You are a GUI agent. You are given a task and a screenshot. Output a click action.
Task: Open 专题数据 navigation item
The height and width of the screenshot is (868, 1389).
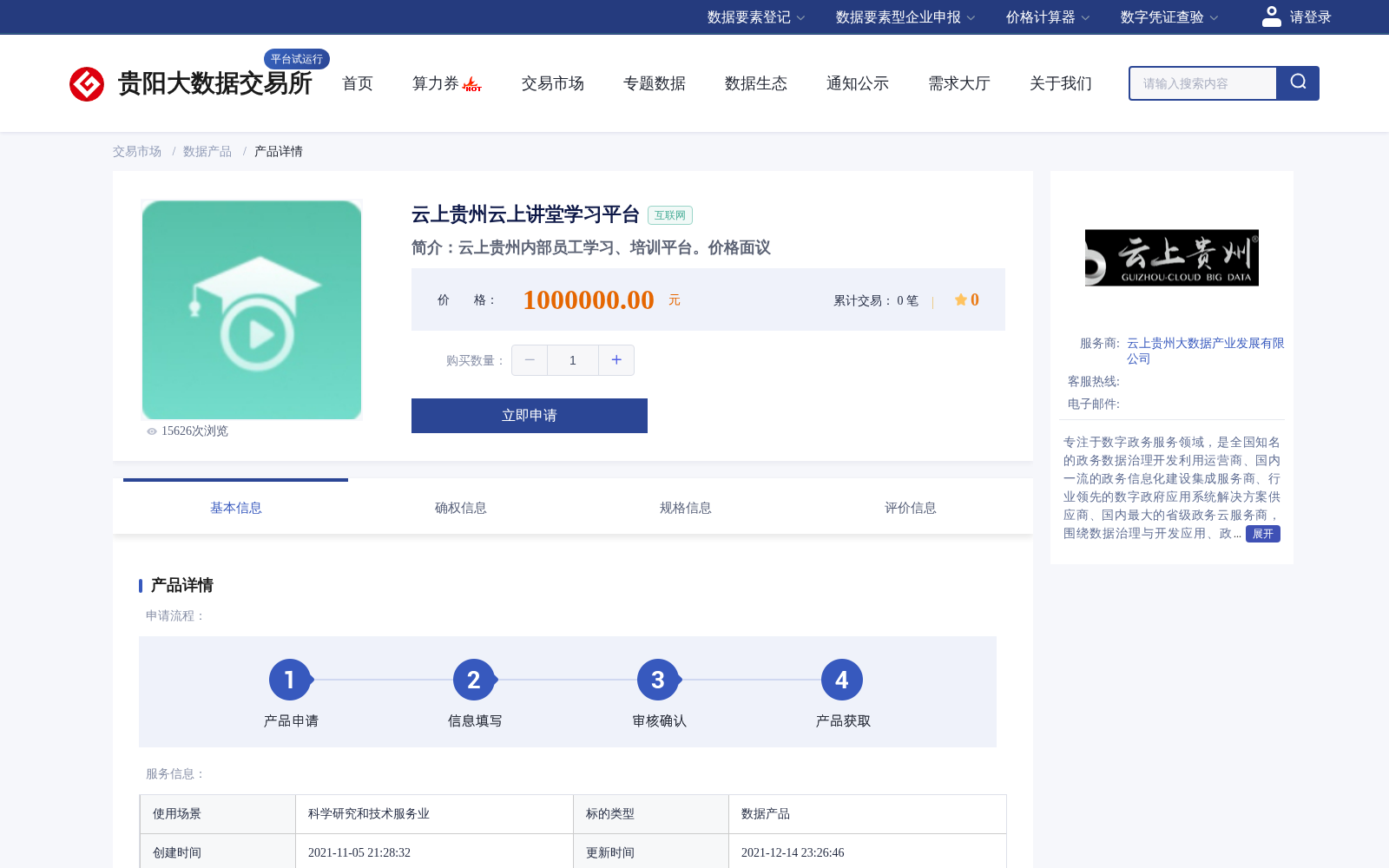tap(655, 83)
